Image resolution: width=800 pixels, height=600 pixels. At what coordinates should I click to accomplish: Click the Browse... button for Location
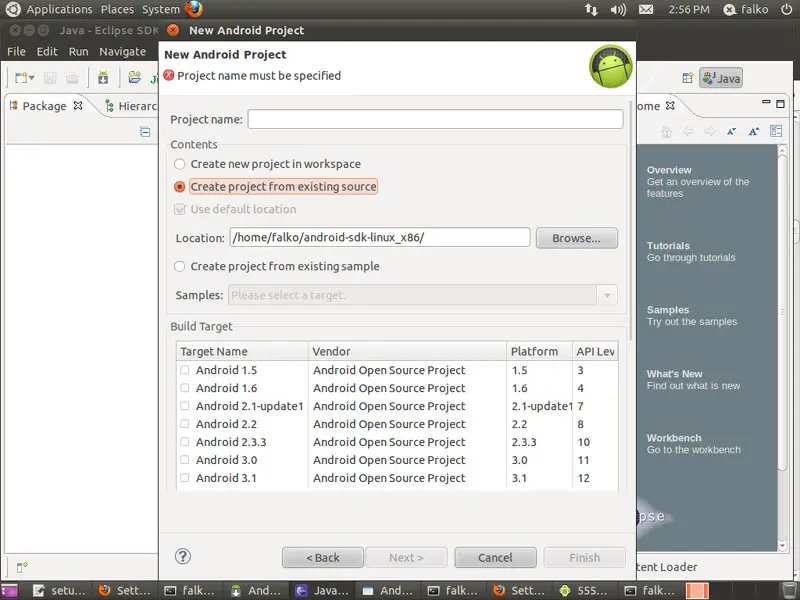[577, 238]
